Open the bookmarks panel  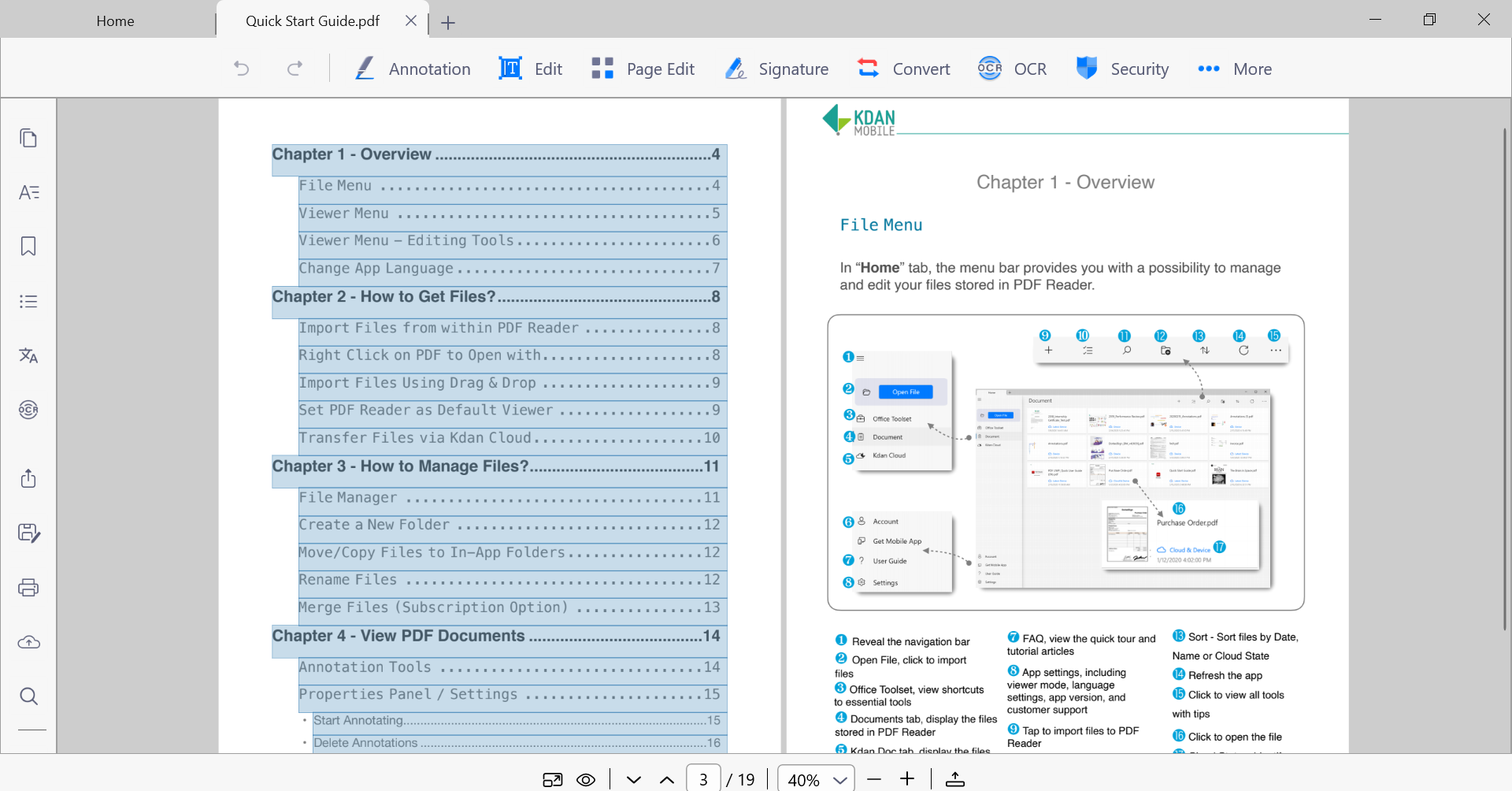tap(28, 247)
